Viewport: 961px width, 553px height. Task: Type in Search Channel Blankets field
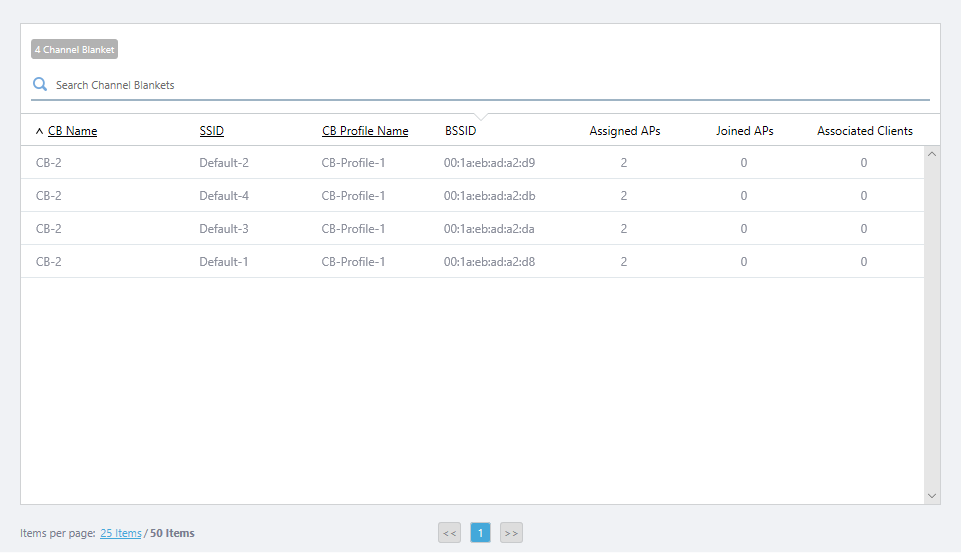[480, 85]
